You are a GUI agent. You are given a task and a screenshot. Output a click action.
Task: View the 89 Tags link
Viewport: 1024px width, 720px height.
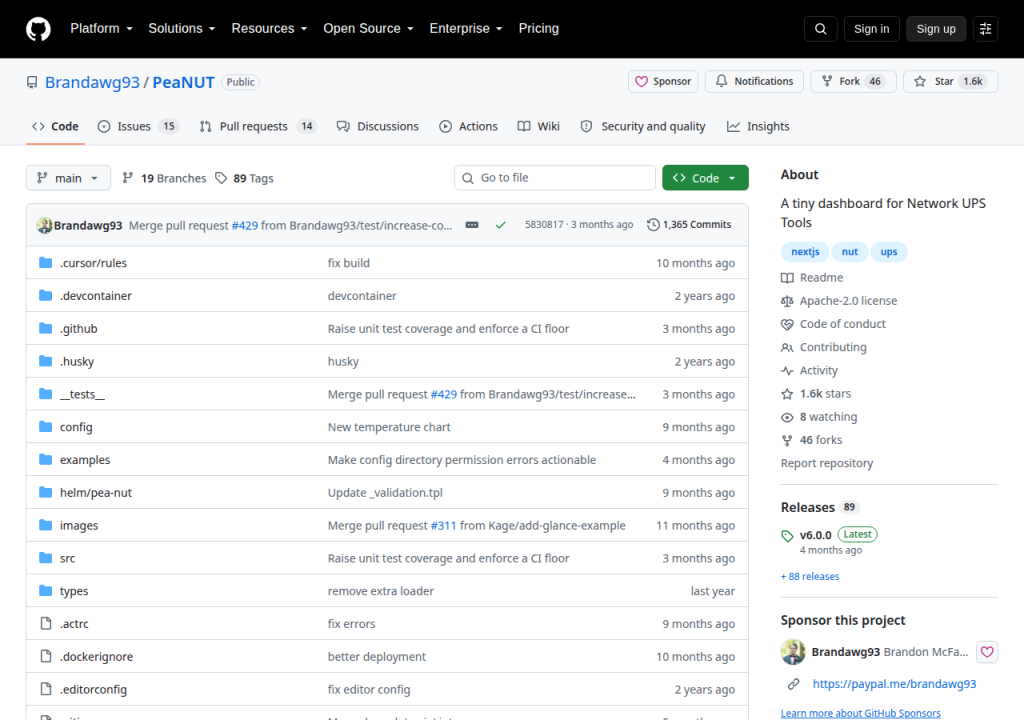click(x=245, y=178)
